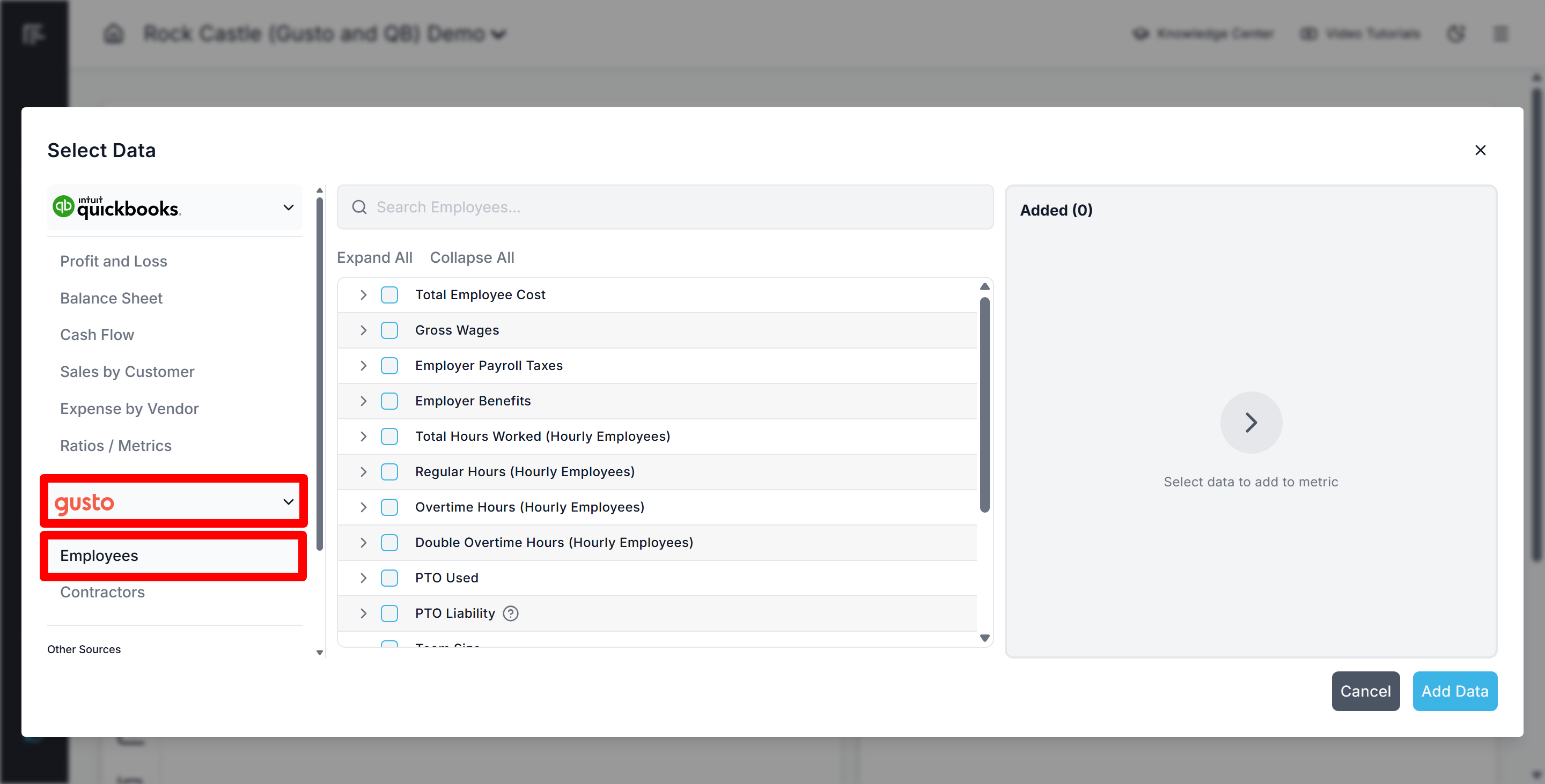Open the Profit and Loss category

(113, 261)
